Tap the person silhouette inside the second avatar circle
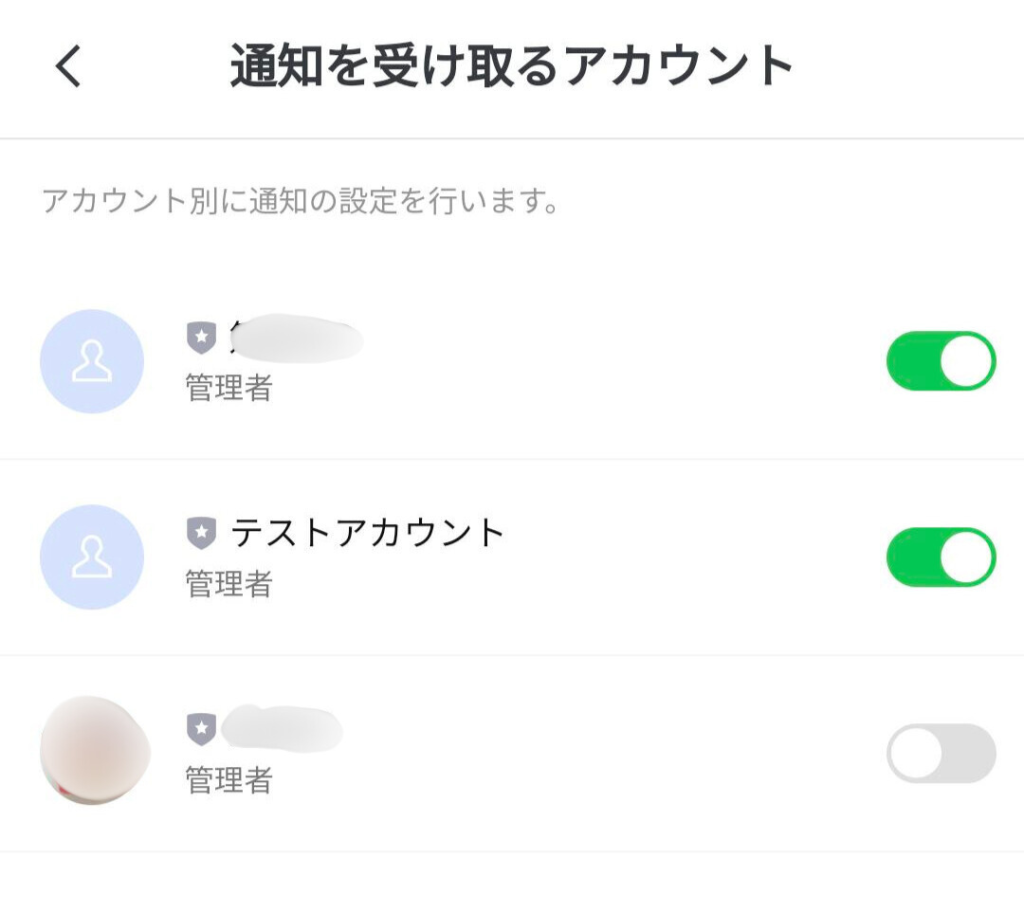Viewport: 1024px width, 913px height. (91, 557)
